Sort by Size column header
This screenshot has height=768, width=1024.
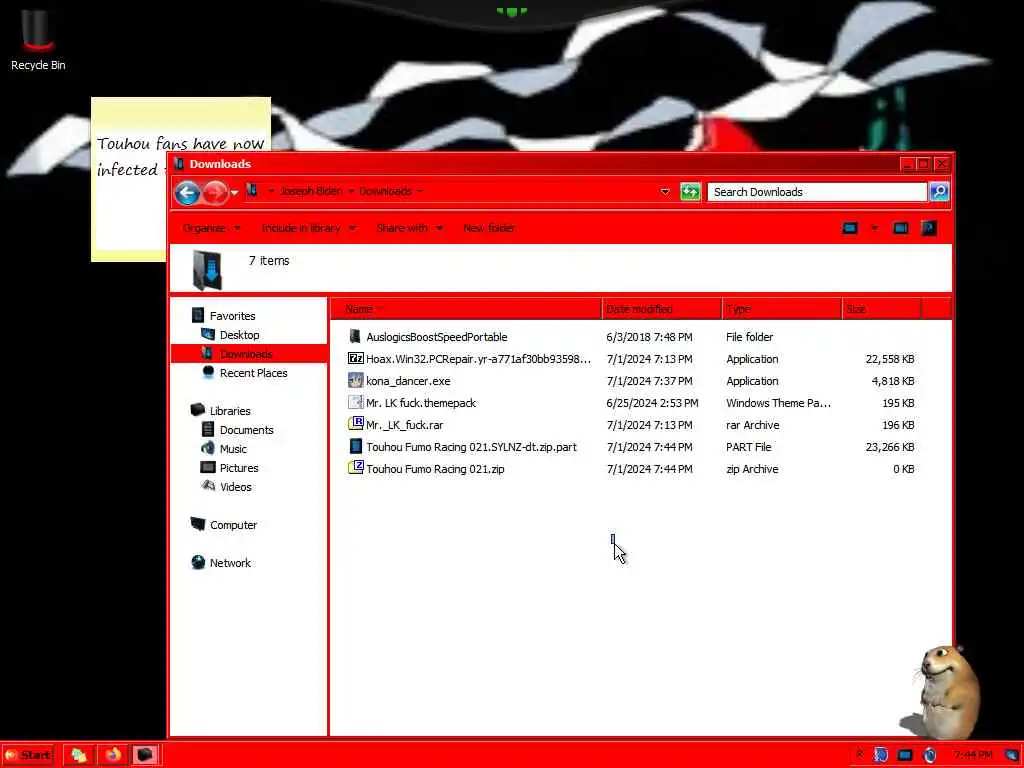coord(882,309)
